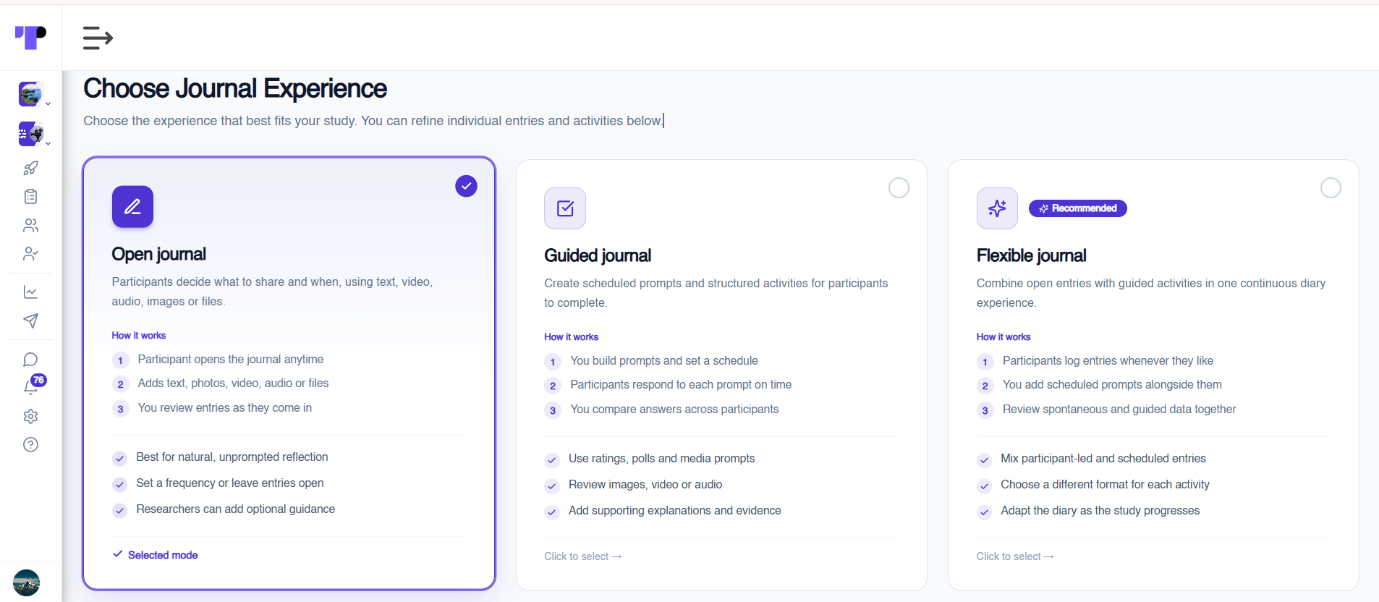Click 'Best for natural, unprompted reflection'
This screenshot has height=602, width=1379.
tap(232, 457)
